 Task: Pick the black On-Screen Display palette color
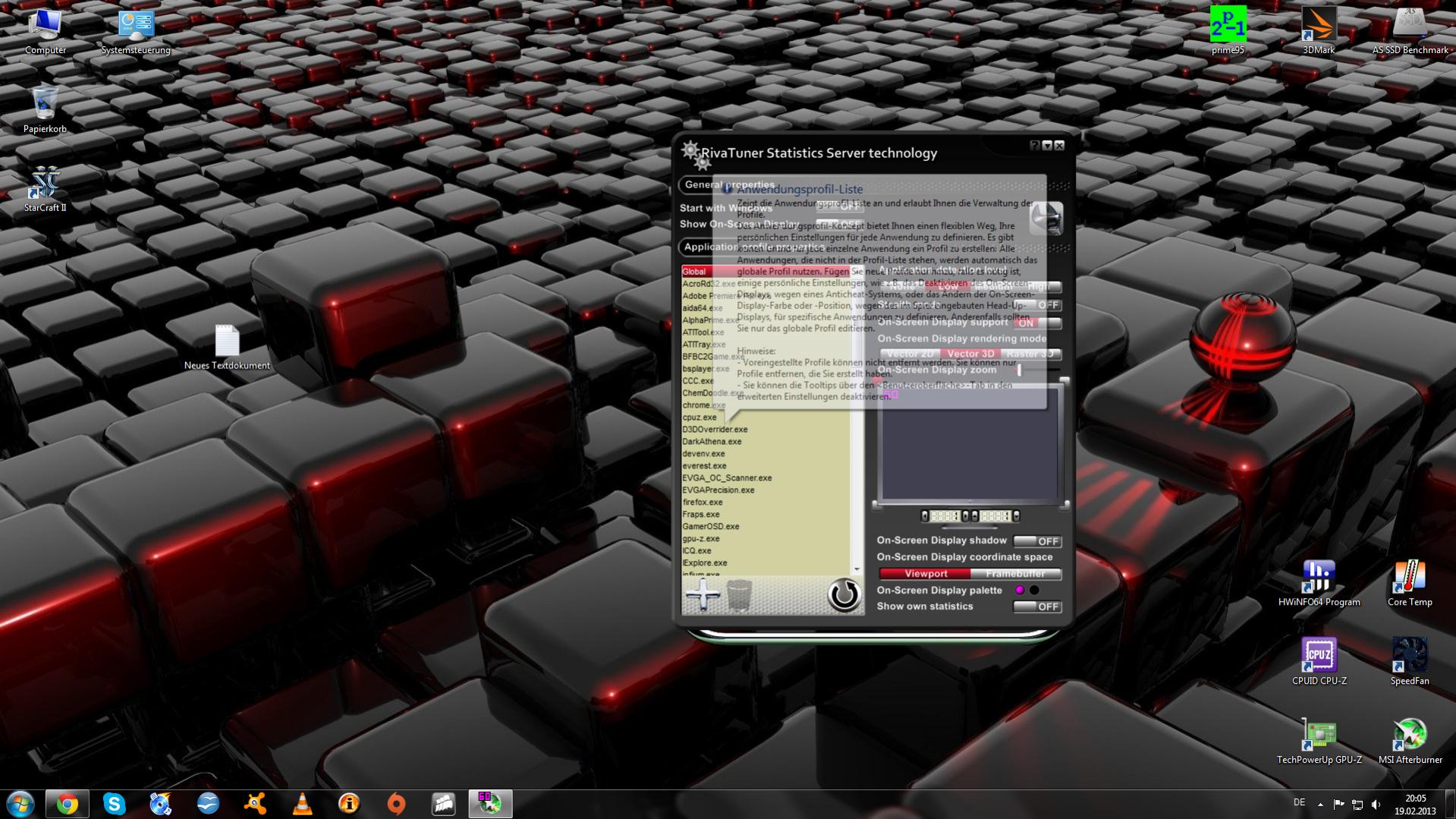(1033, 590)
